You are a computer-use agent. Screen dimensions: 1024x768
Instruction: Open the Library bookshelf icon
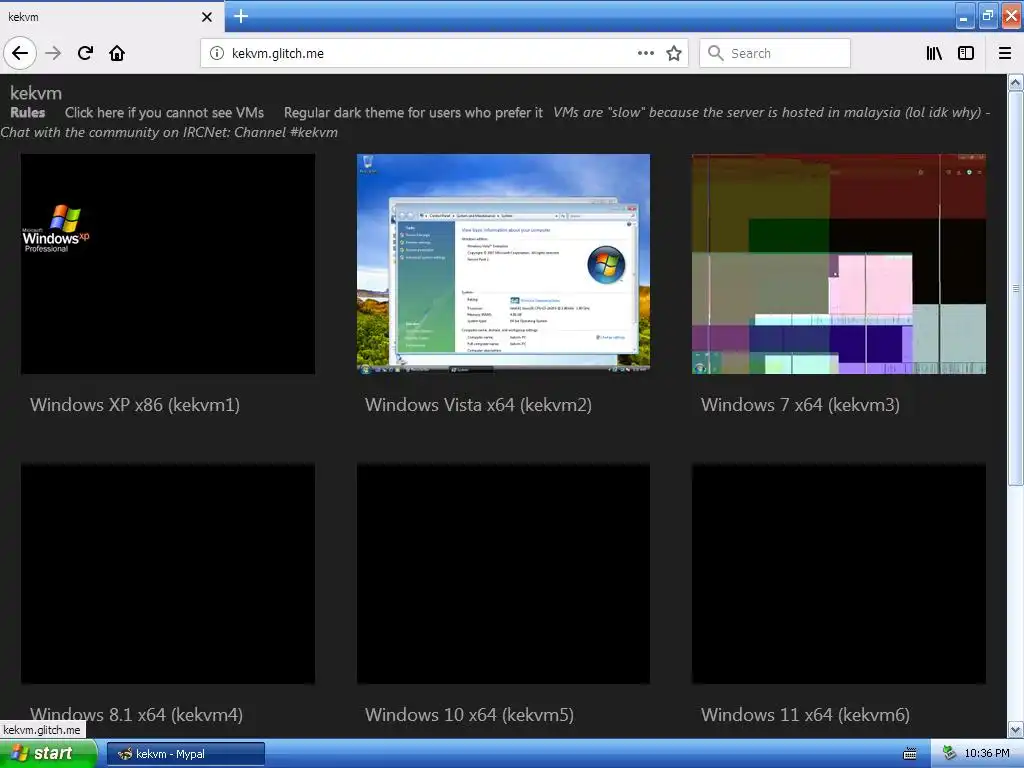934,53
